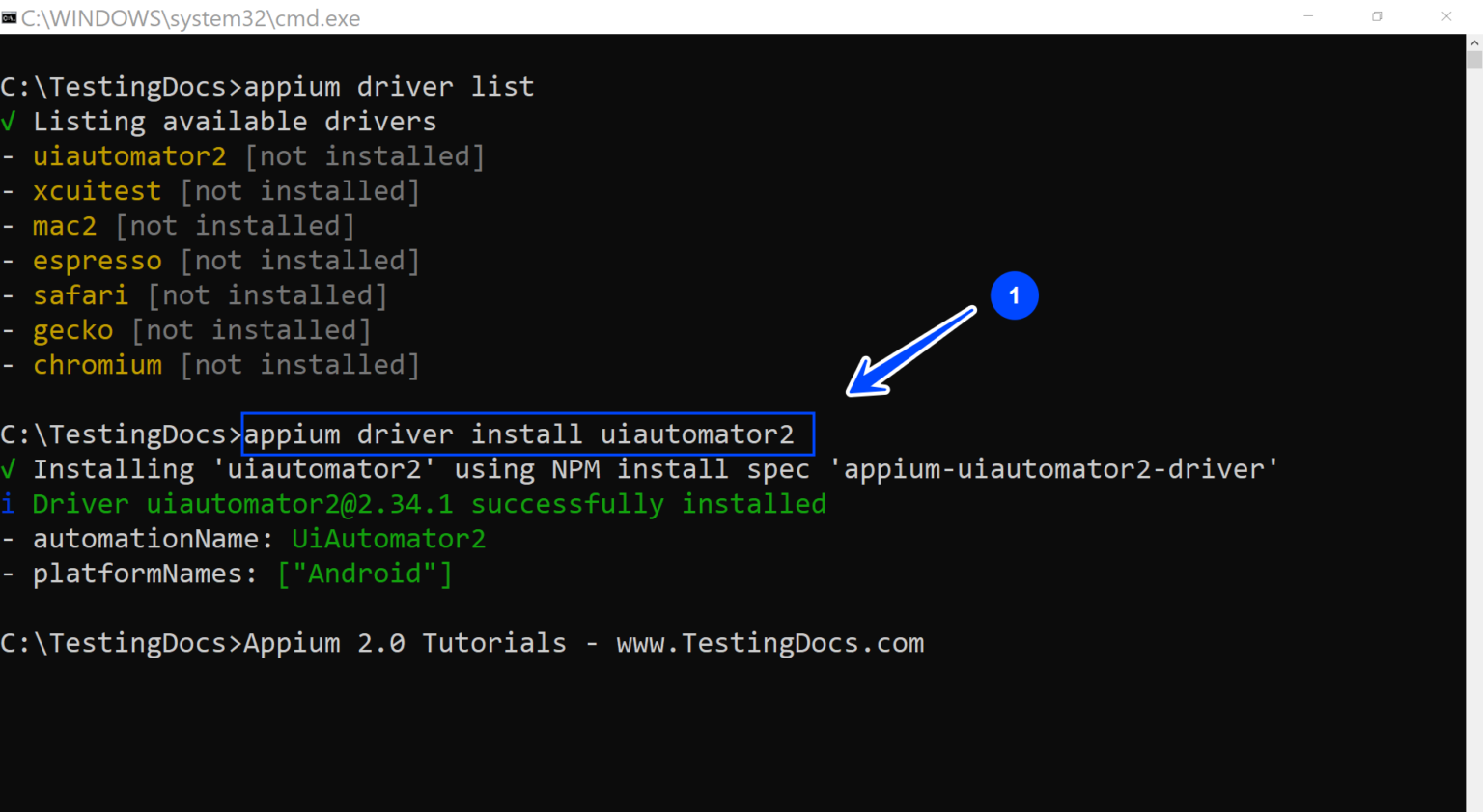The height and width of the screenshot is (812, 1483).
Task: Click the green checkmark before 'Installing uiautomator2'
Action: 10,468
